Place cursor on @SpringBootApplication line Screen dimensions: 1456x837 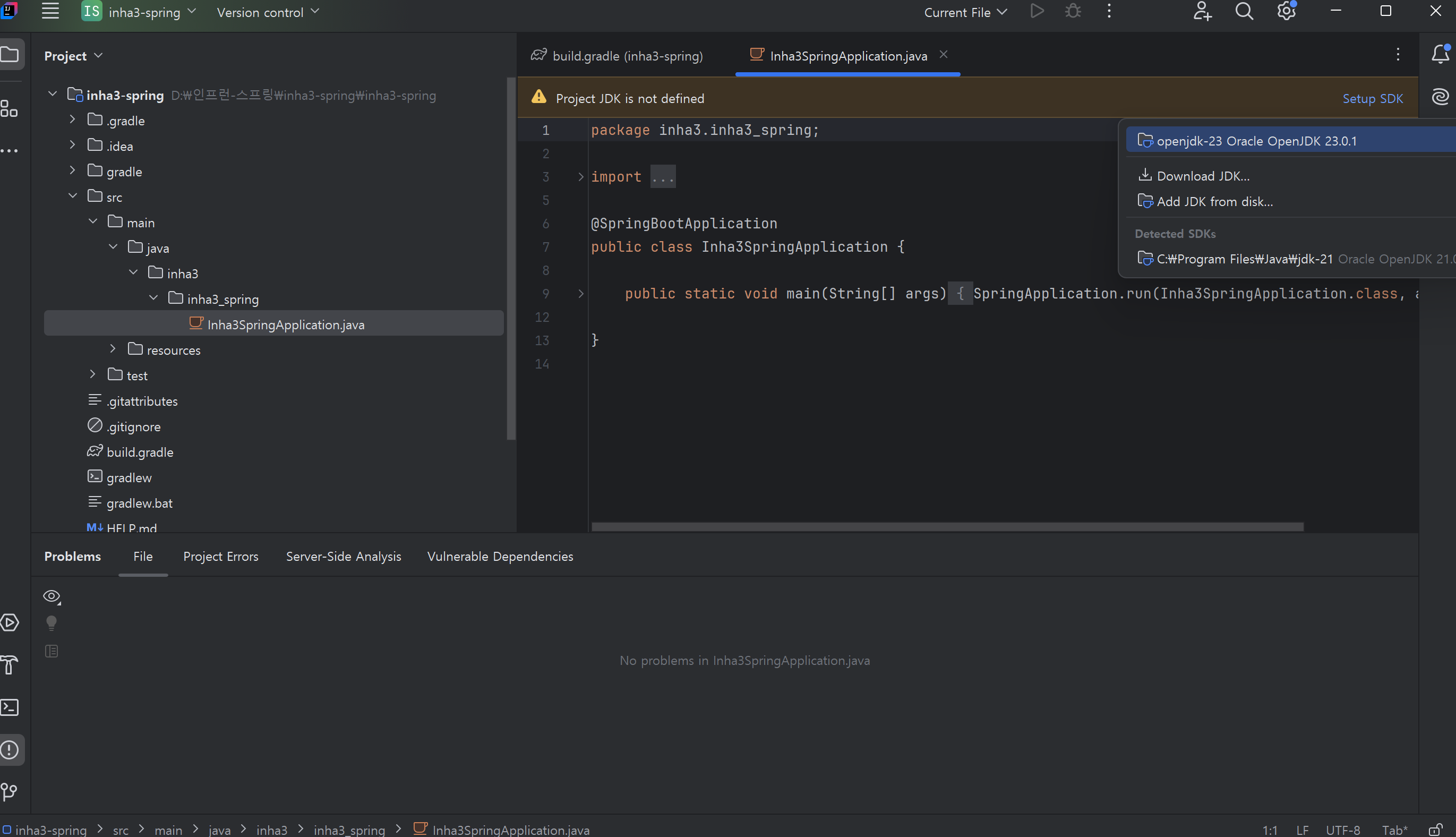(x=684, y=223)
